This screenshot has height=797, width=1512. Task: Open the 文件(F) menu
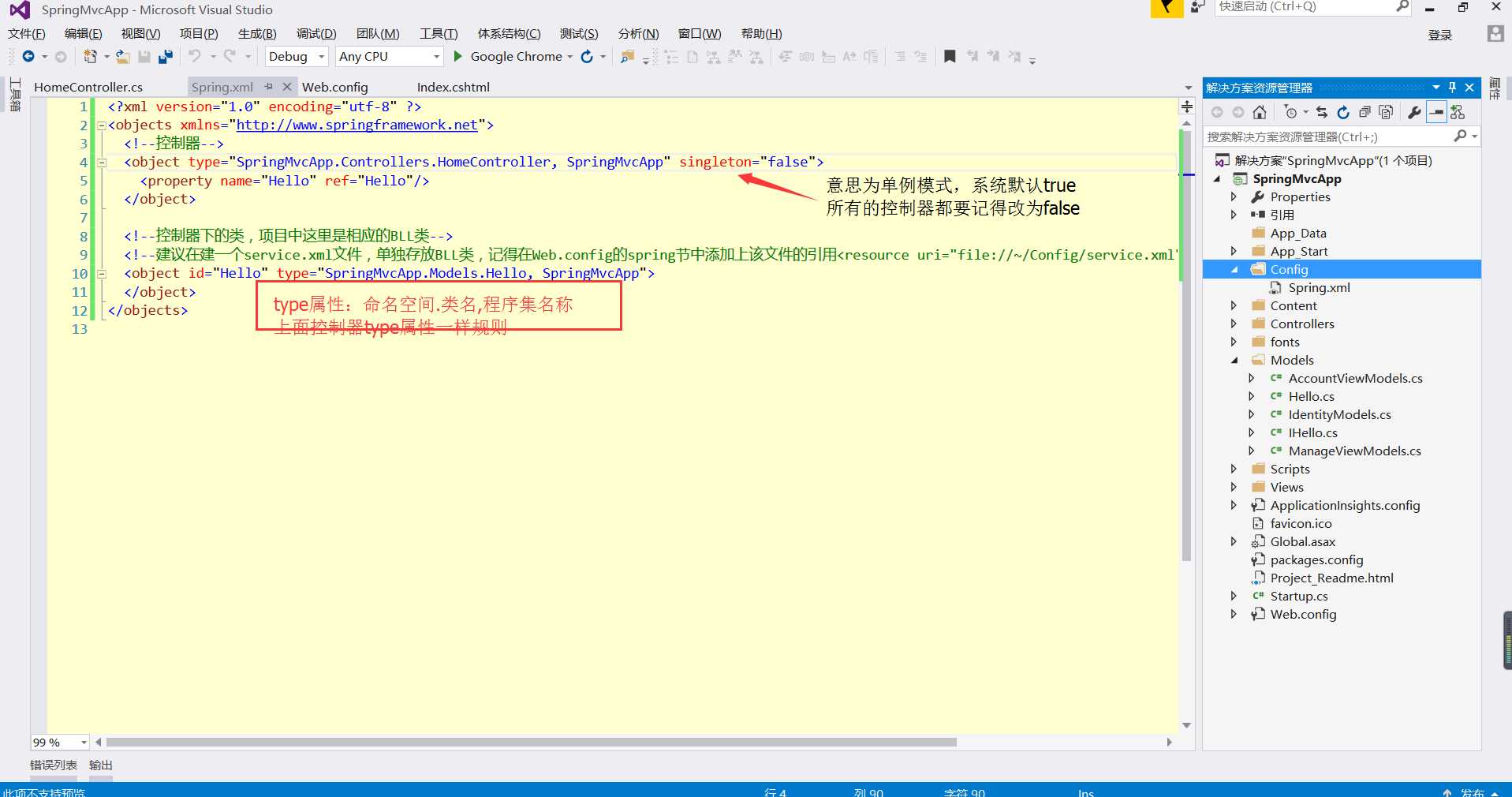27,34
